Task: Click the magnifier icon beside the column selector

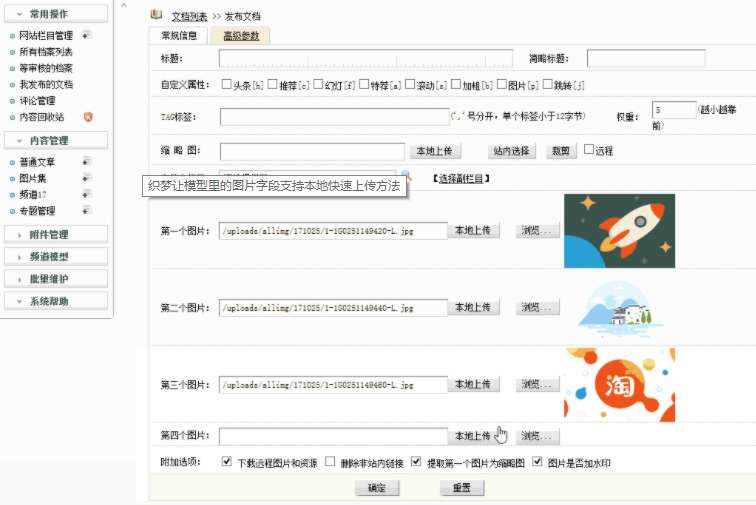Action: coord(406,175)
